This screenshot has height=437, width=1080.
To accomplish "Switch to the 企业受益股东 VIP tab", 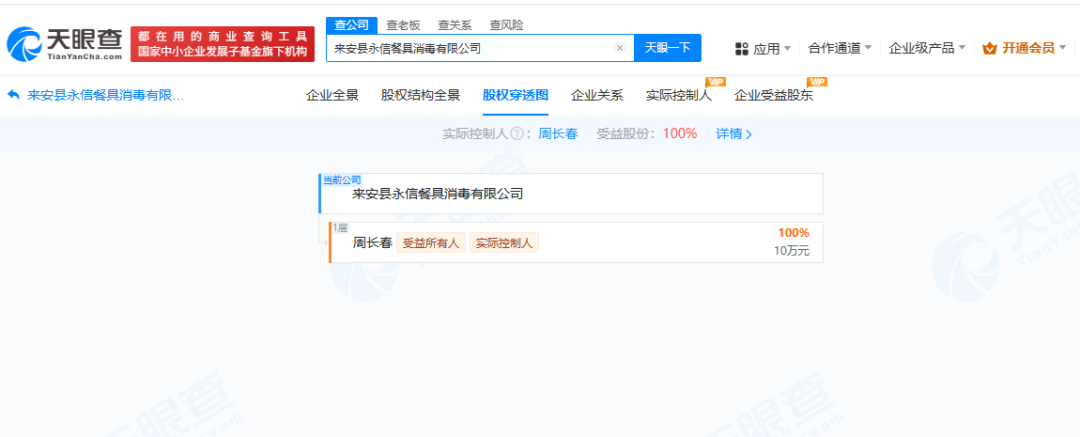I will [x=773, y=96].
